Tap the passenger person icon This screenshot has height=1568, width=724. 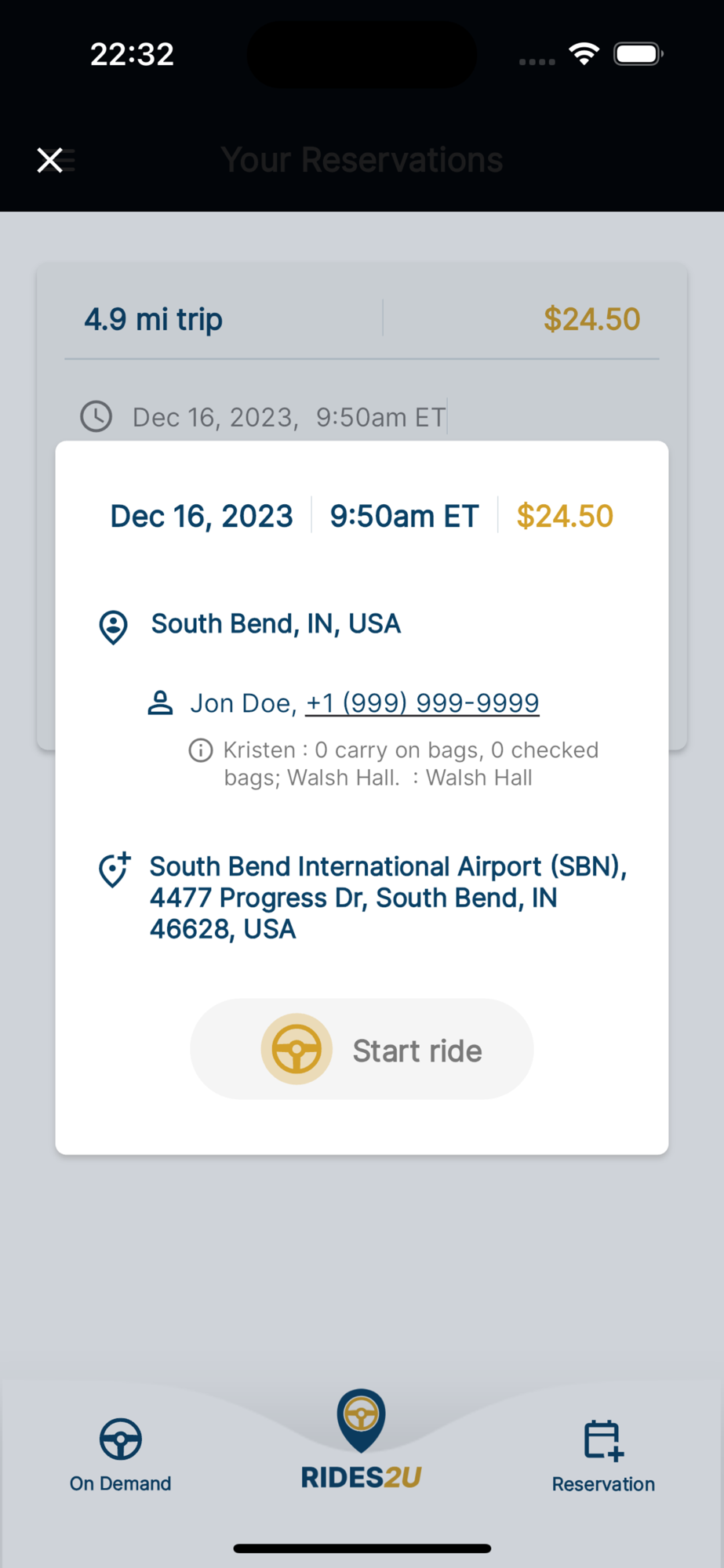pos(161,702)
